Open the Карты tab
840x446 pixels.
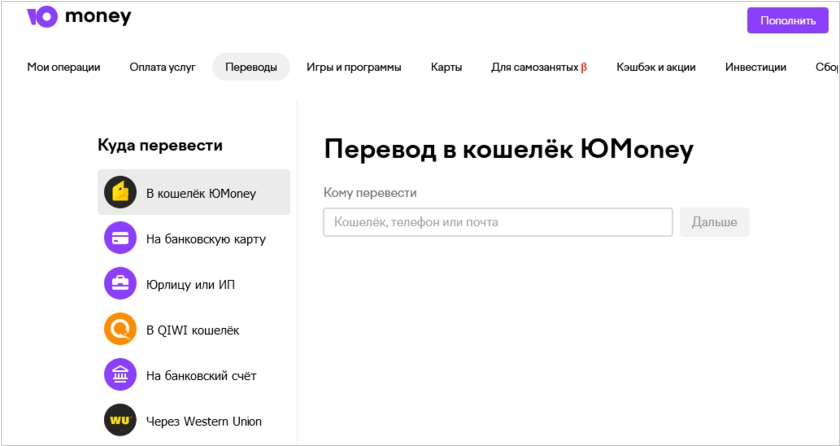coord(446,67)
